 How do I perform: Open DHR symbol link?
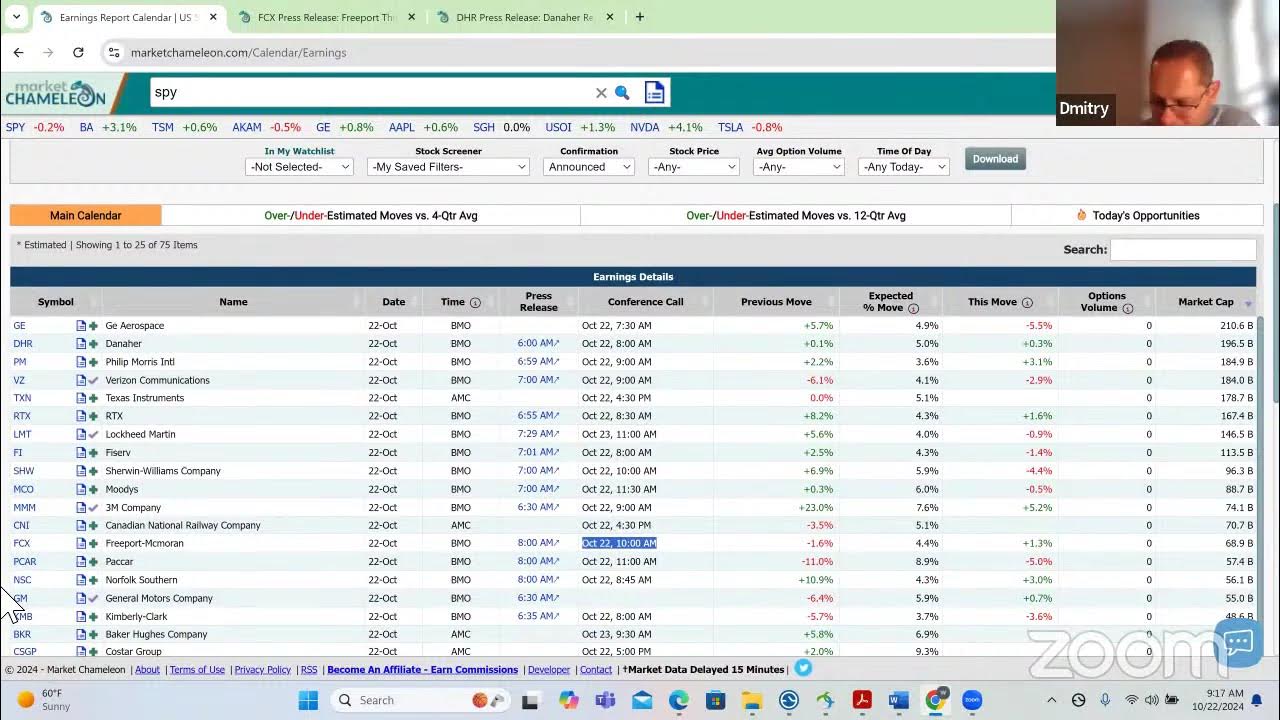pos(23,344)
